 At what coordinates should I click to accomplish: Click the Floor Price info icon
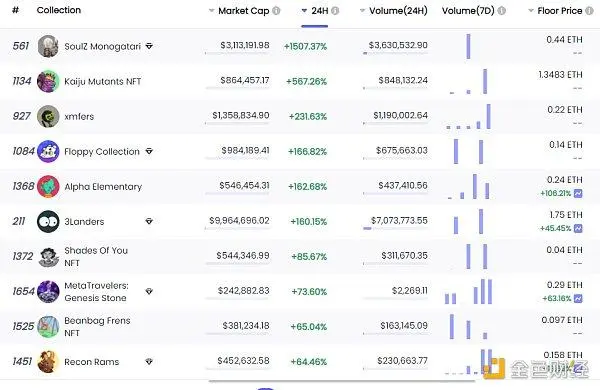click(x=590, y=11)
